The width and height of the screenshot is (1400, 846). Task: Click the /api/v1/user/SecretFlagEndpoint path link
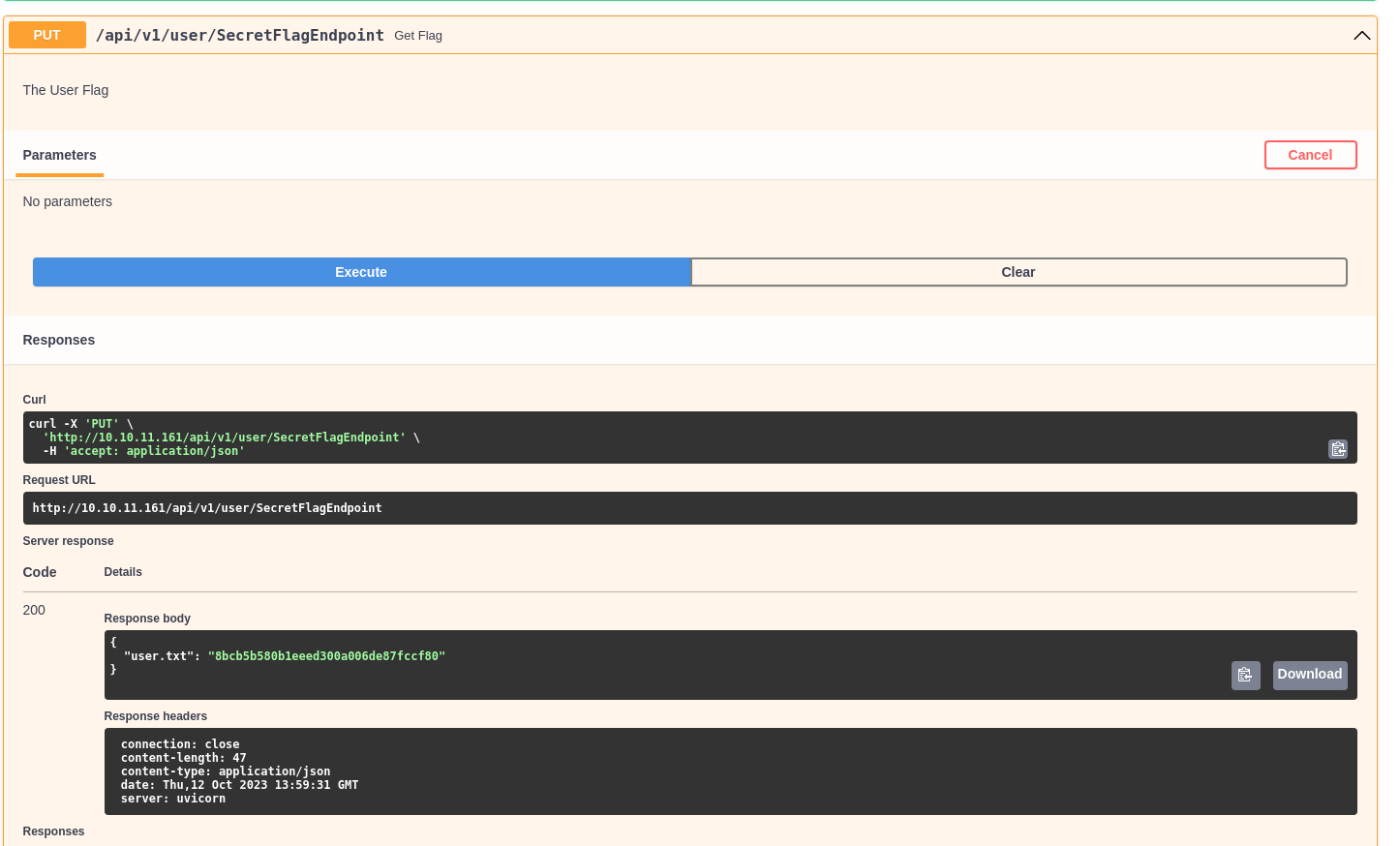239,35
